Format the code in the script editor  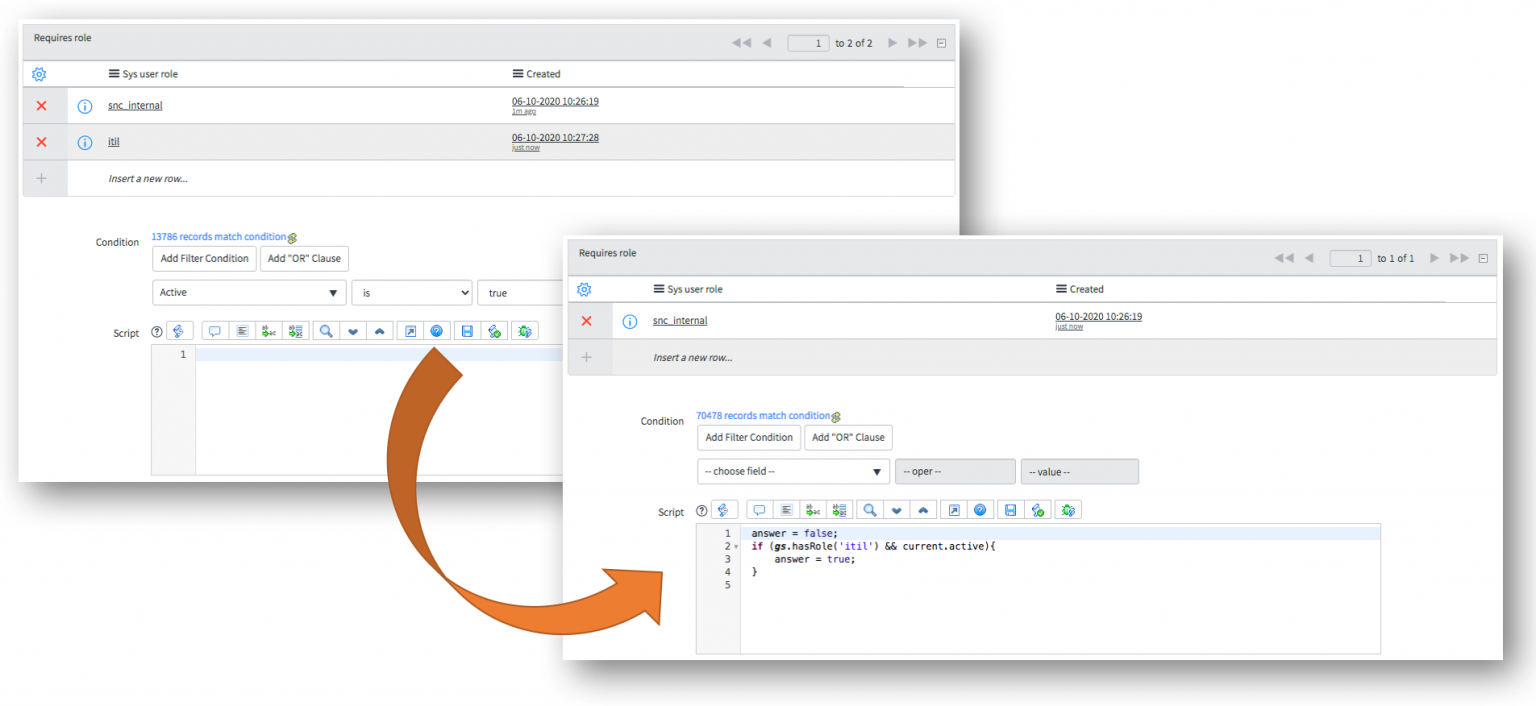(x=786, y=509)
